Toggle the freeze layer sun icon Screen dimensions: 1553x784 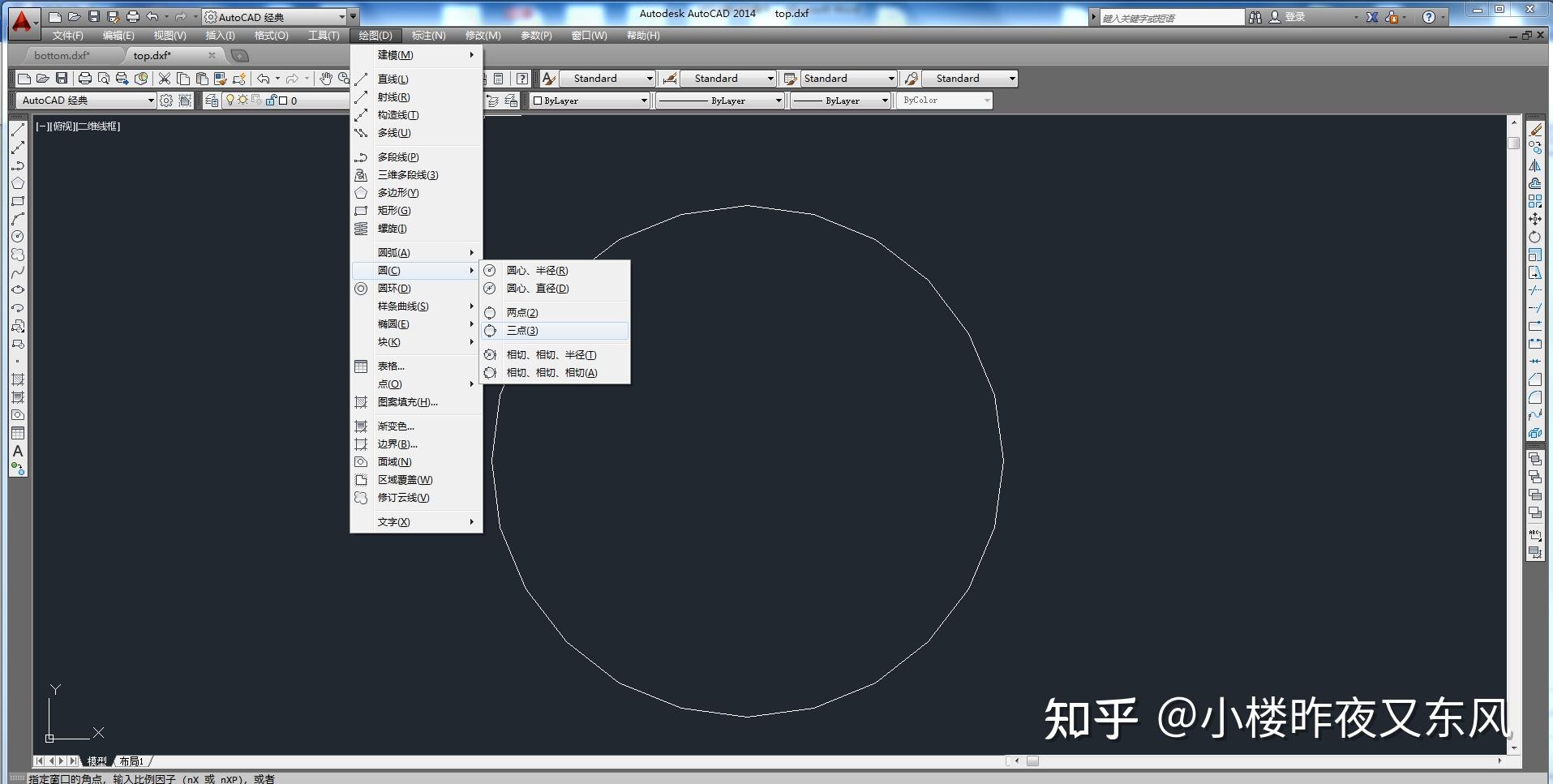[242, 100]
